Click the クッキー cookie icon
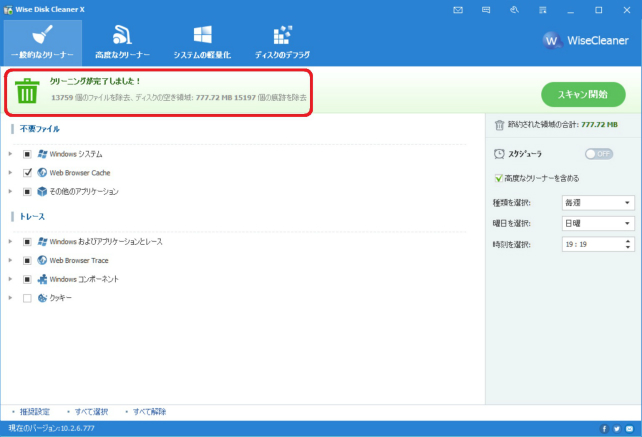 point(42,298)
